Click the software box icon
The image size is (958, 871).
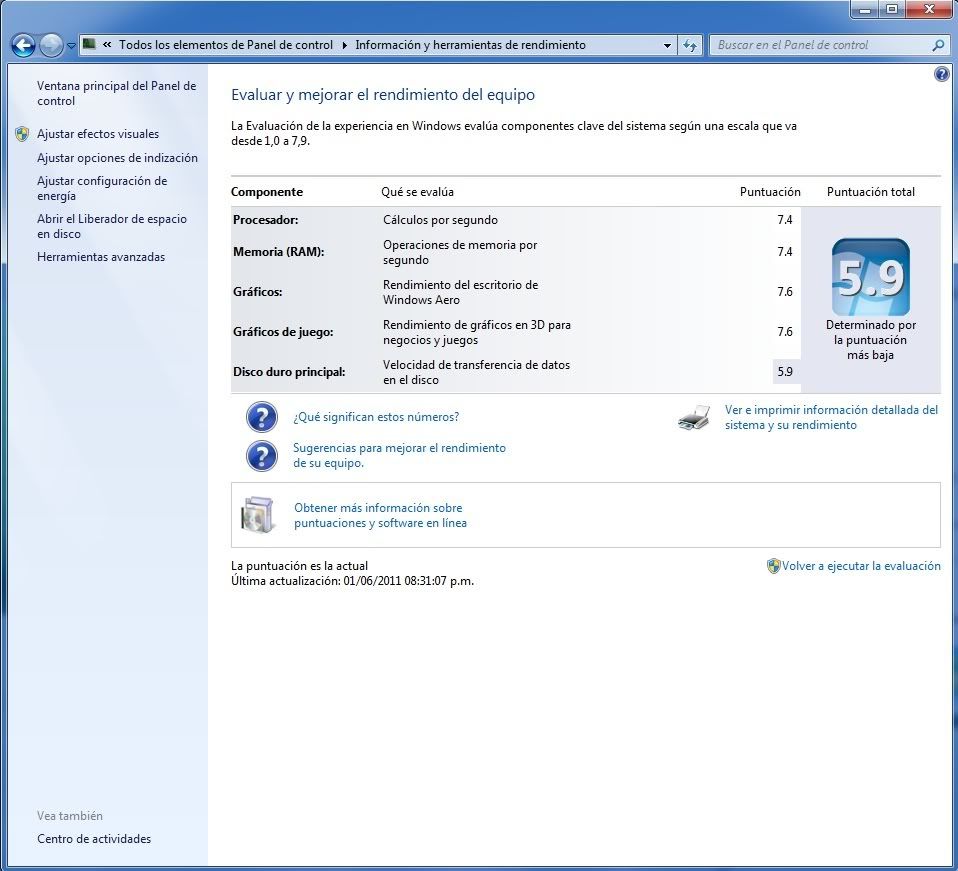coord(258,515)
